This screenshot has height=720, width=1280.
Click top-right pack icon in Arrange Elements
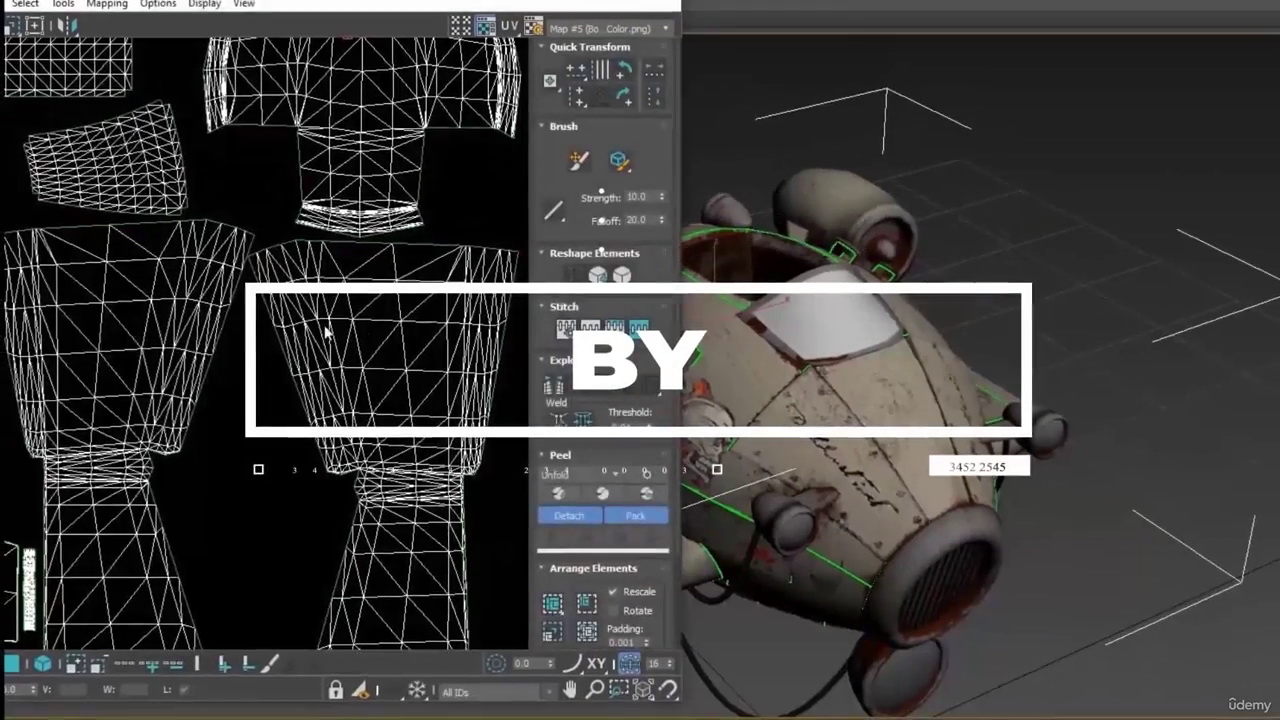pyautogui.click(x=587, y=603)
